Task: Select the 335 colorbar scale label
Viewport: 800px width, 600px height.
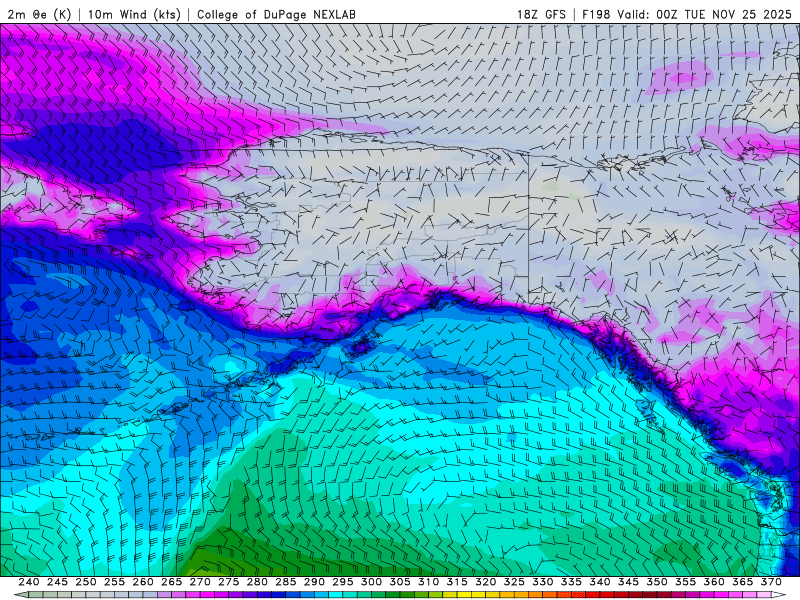Action: coord(571,582)
